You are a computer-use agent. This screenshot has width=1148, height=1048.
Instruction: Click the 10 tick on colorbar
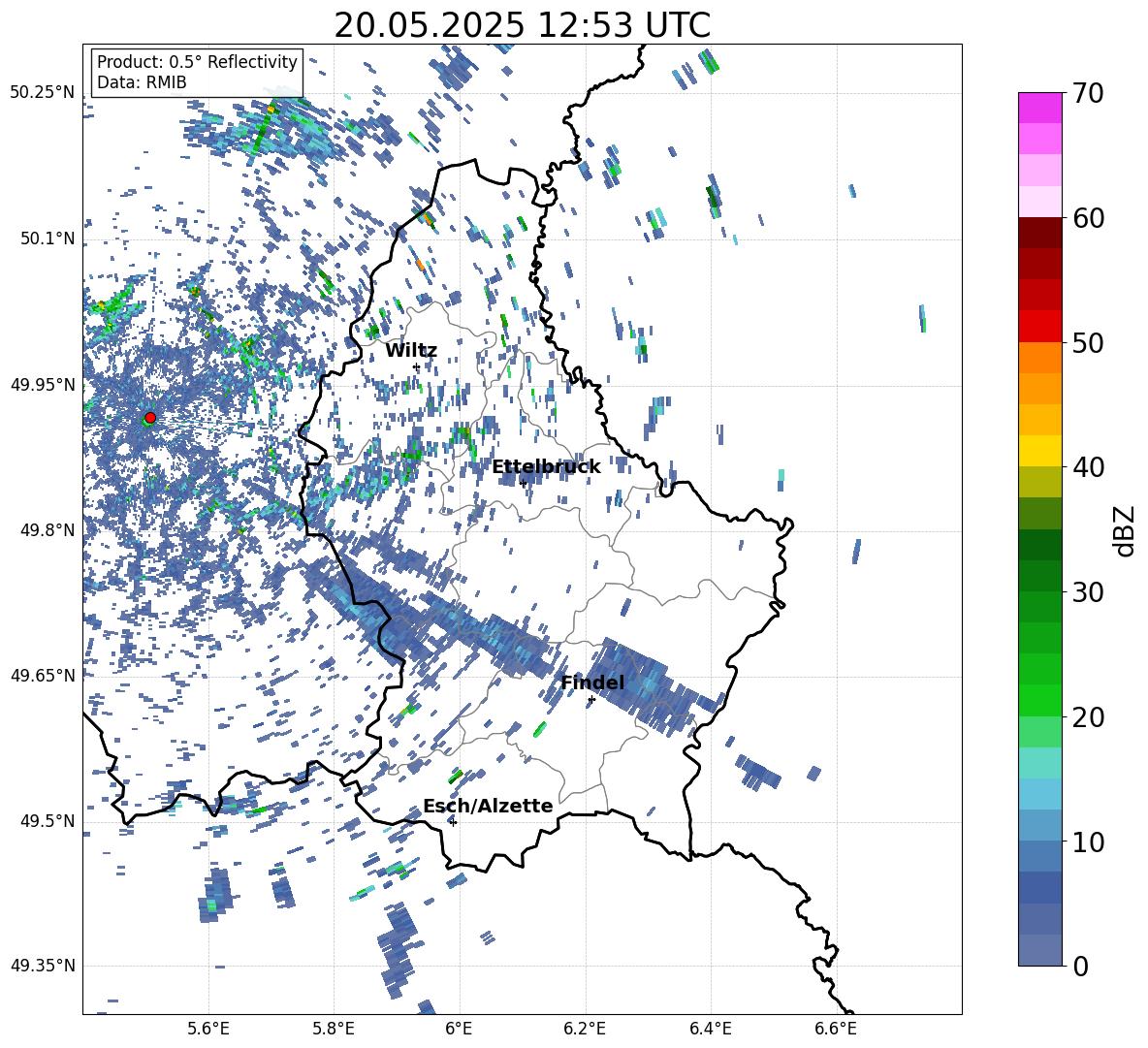point(1087,842)
